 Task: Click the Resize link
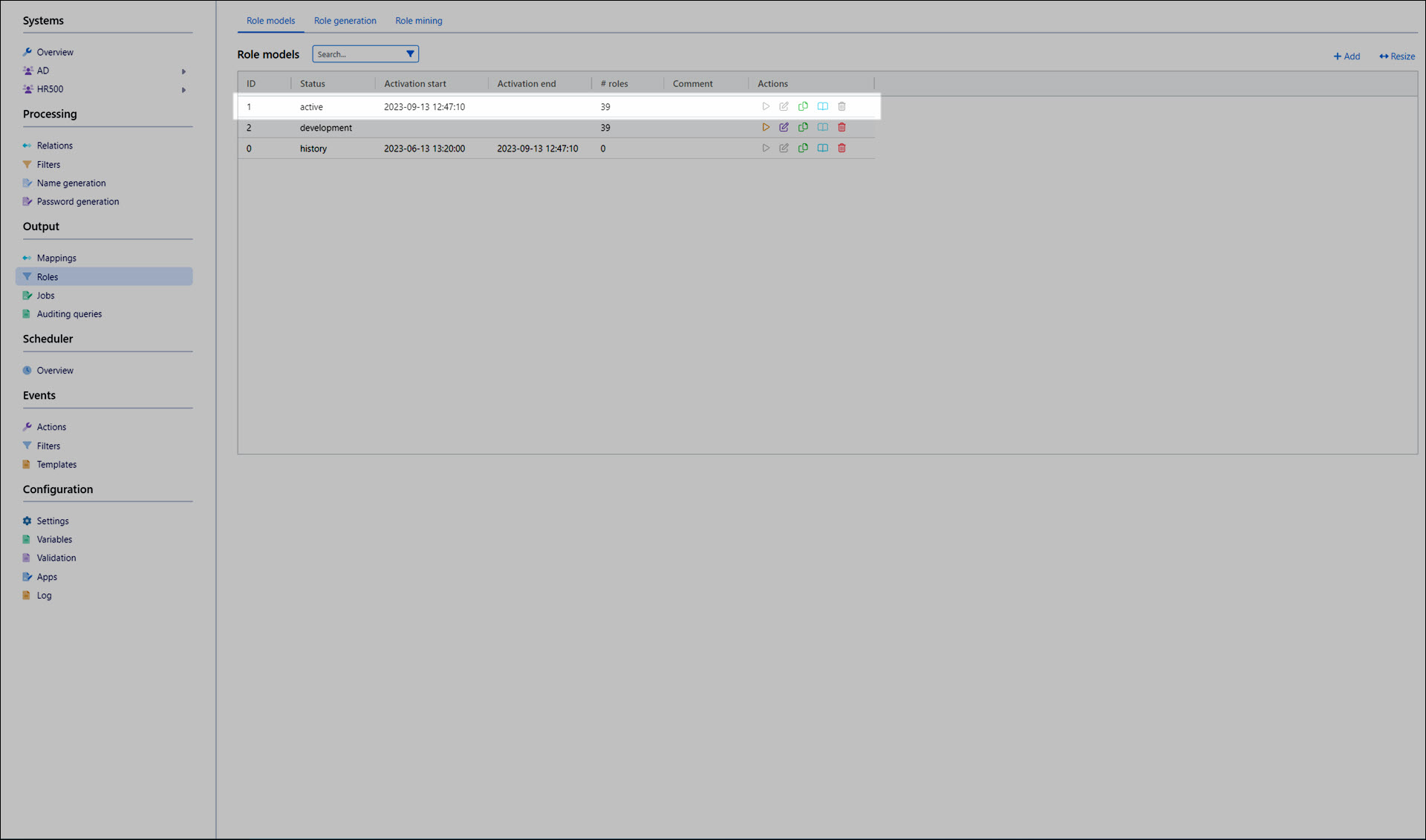(1396, 56)
